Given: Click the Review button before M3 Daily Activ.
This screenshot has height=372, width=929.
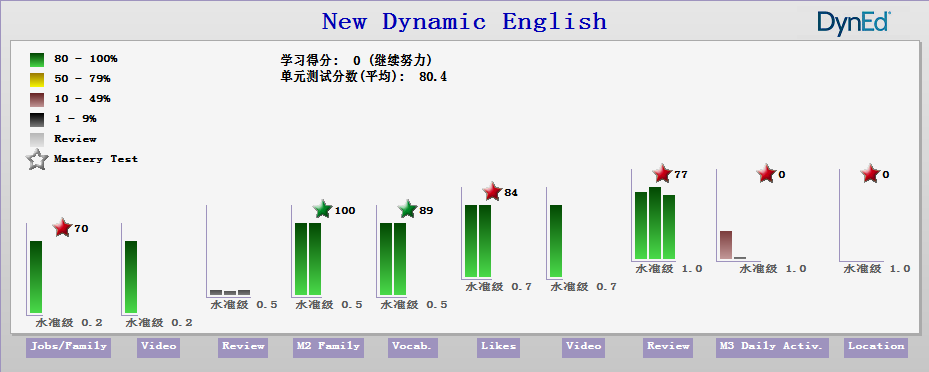Looking at the screenshot, I should [668, 347].
